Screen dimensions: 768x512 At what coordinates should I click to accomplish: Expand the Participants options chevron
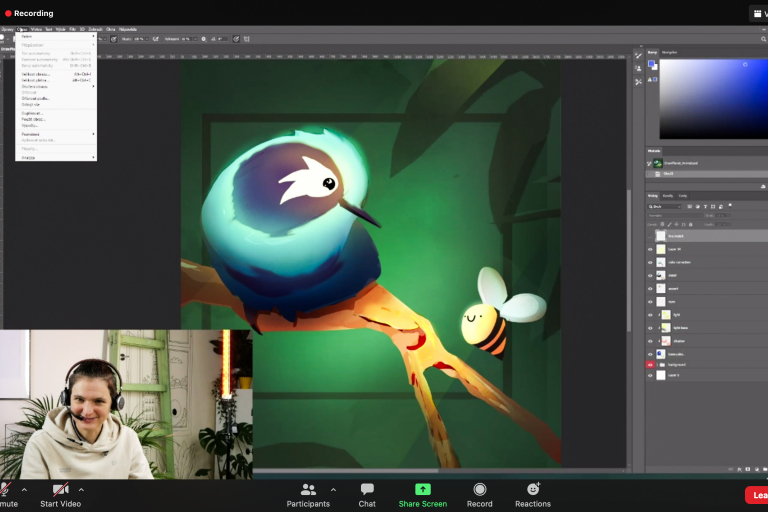tap(333, 490)
